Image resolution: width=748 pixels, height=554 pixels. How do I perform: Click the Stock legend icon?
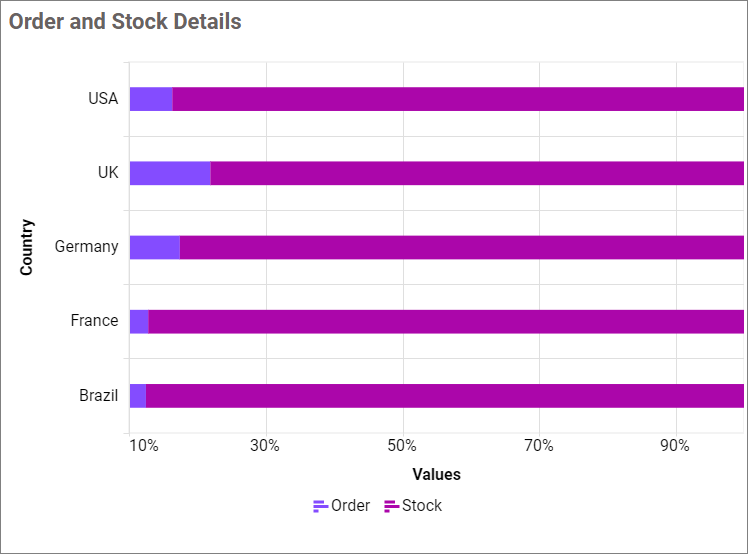392,506
